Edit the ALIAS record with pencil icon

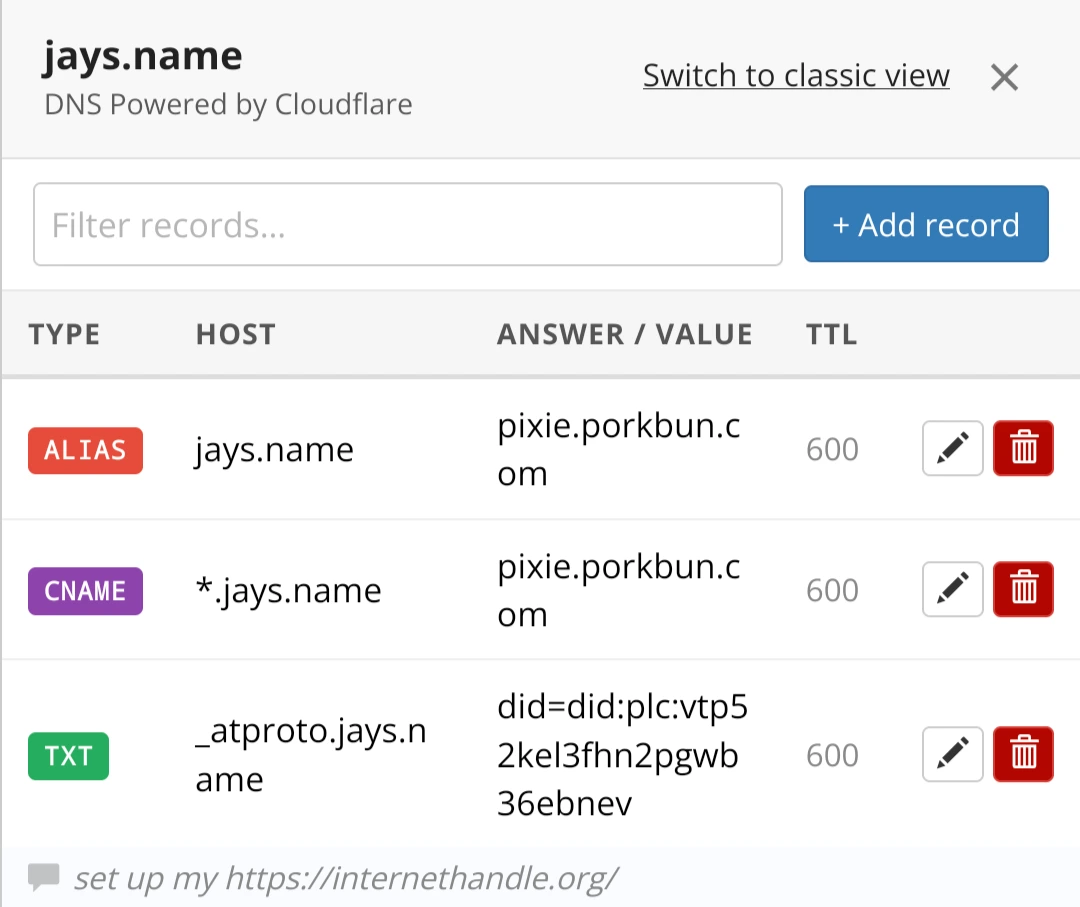[x=952, y=449]
